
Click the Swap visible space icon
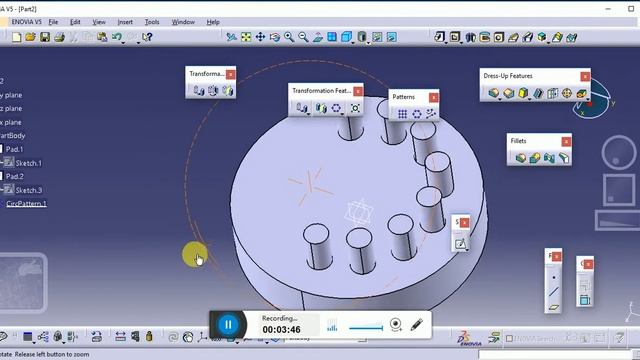coord(391,37)
